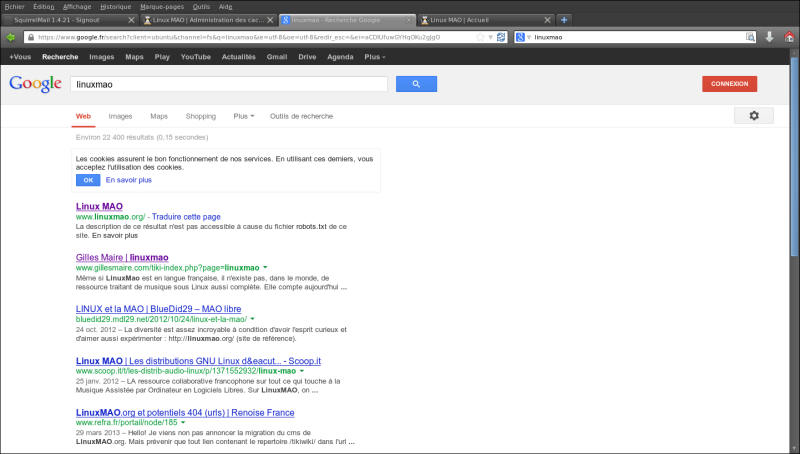Open the Fichier menu
The width and height of the screenshot is (800, 454).
(x=15, y=7)
